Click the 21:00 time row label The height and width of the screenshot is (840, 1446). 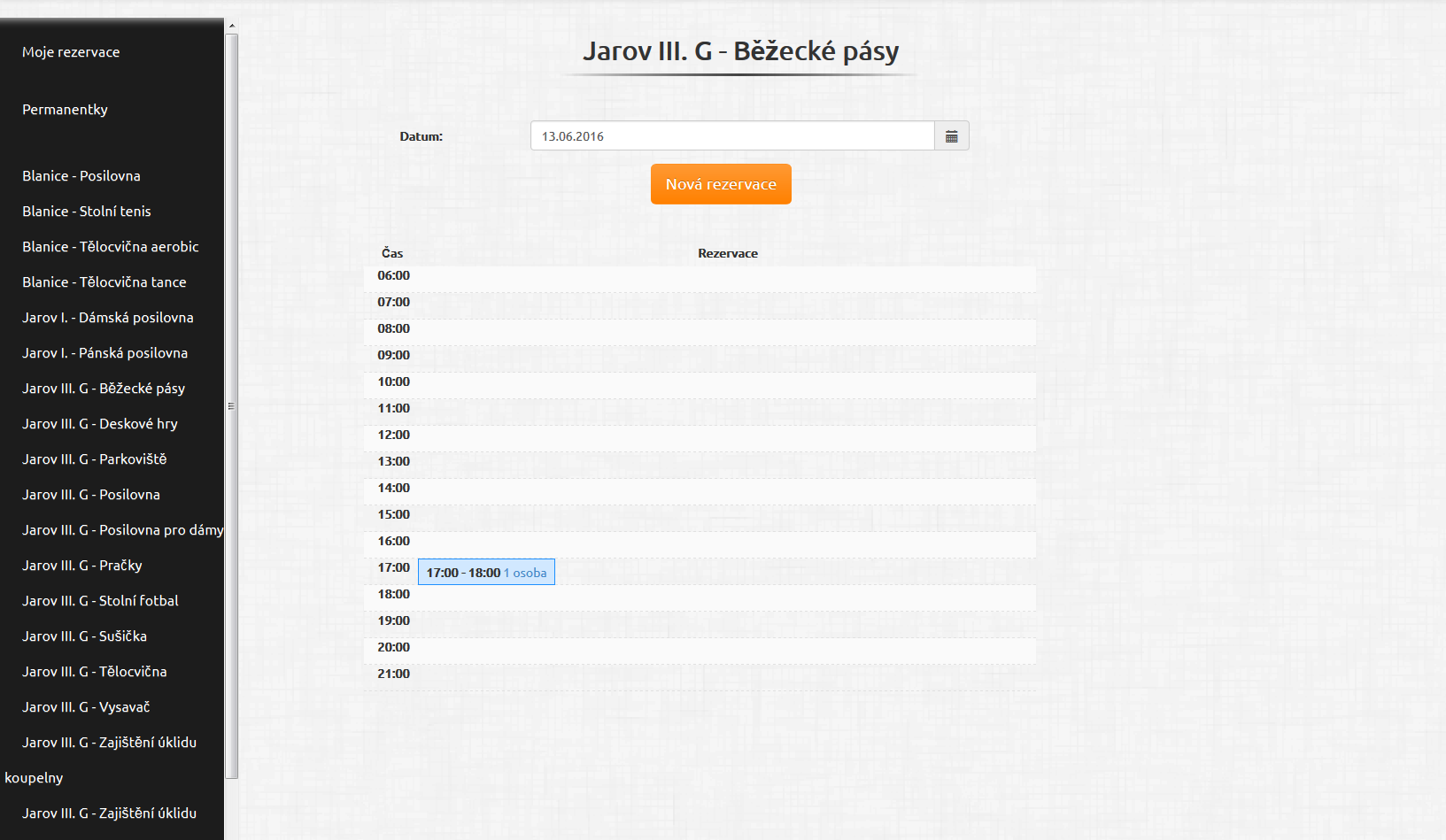(x=394, y=674)
